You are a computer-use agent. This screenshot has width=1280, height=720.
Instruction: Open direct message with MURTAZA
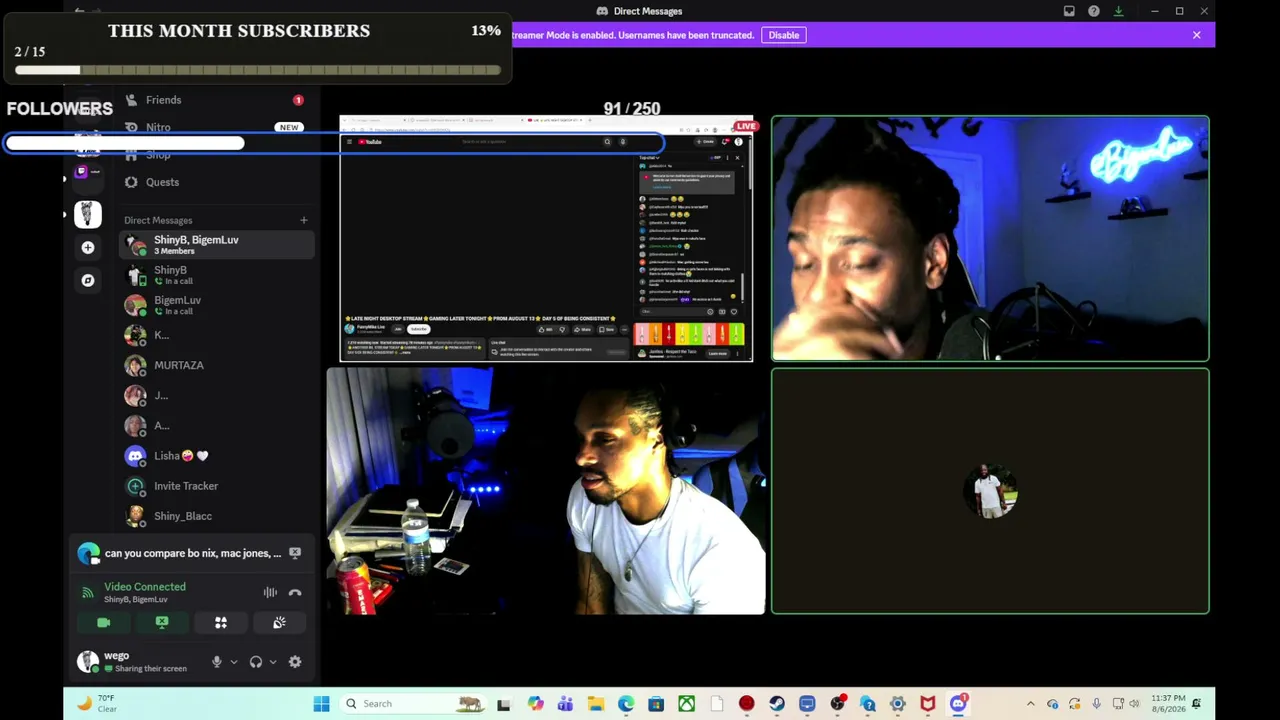pos(217,365)
